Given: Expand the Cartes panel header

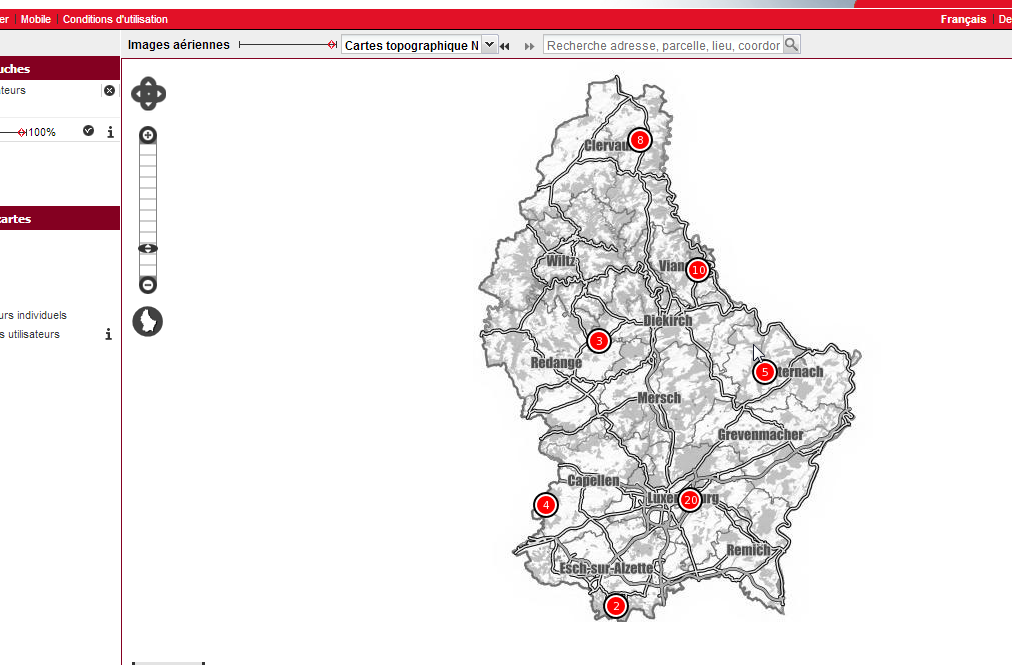Looking at the screenshot, I should click(x=60, y=218).
